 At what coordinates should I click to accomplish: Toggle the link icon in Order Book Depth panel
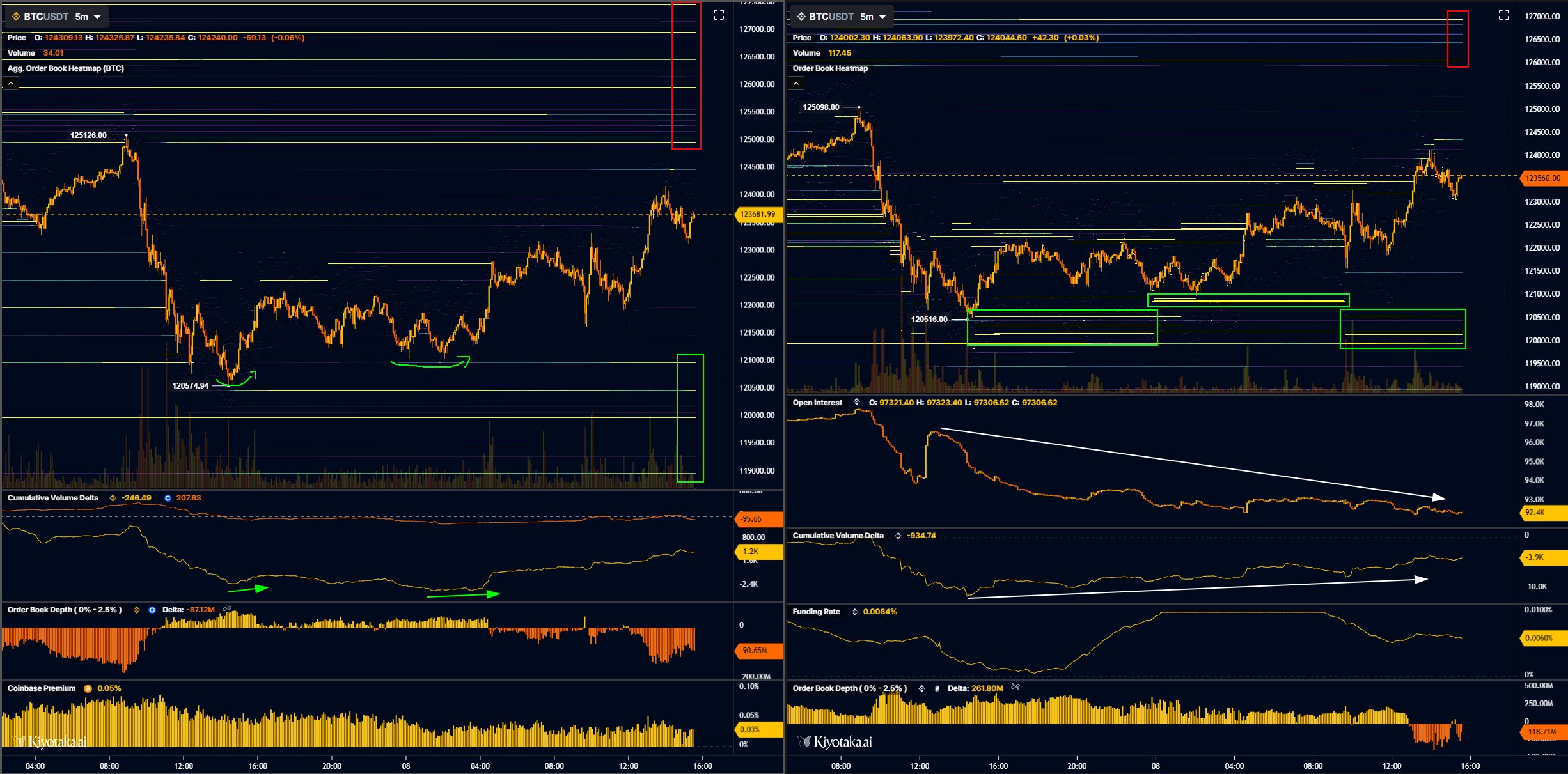pos(227,609)
